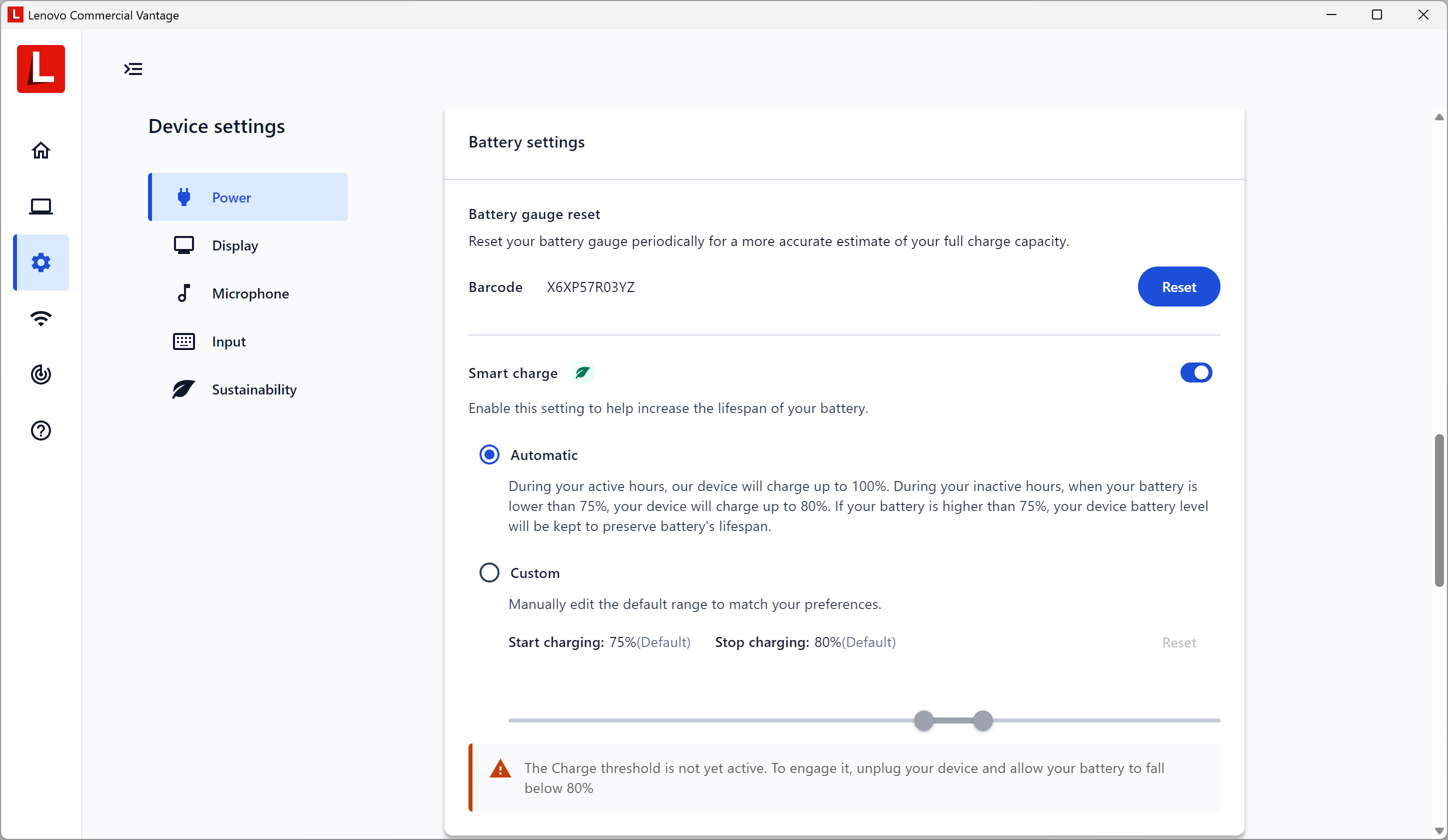Collapse the navigation menu with hamburger icon

click(x=132, y=69)
